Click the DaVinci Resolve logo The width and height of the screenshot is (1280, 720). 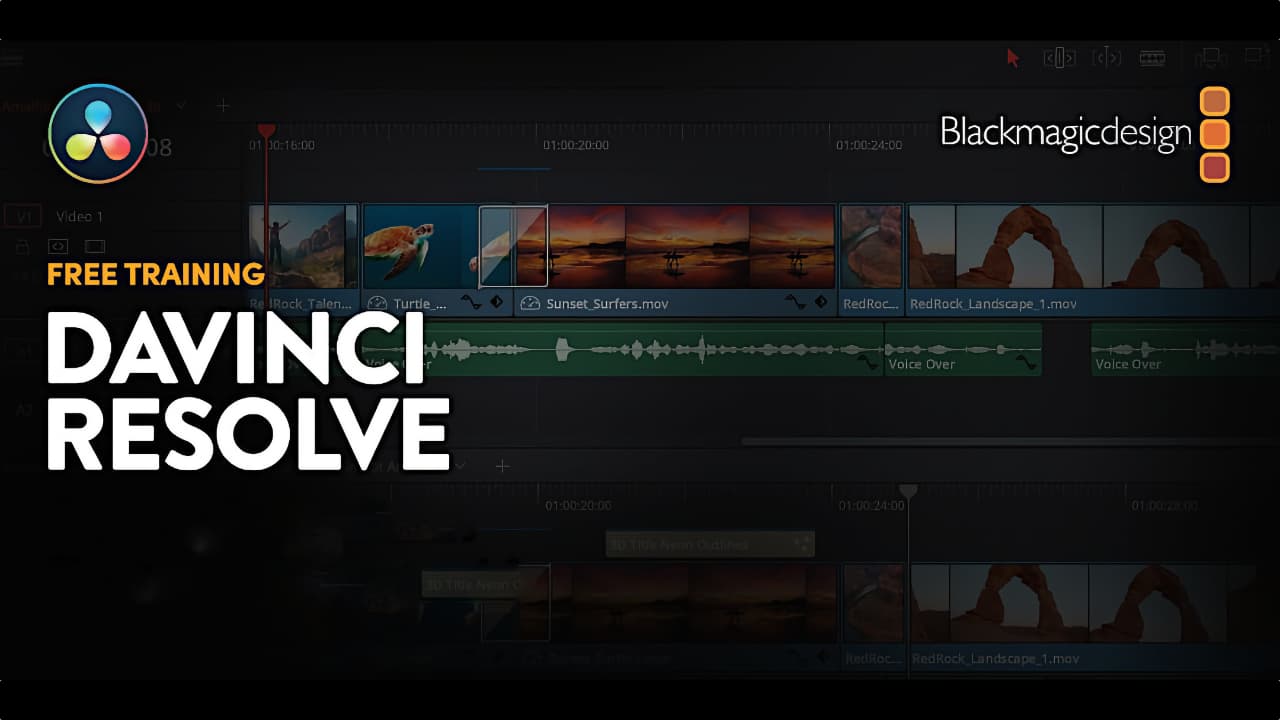tap(97, 133)
